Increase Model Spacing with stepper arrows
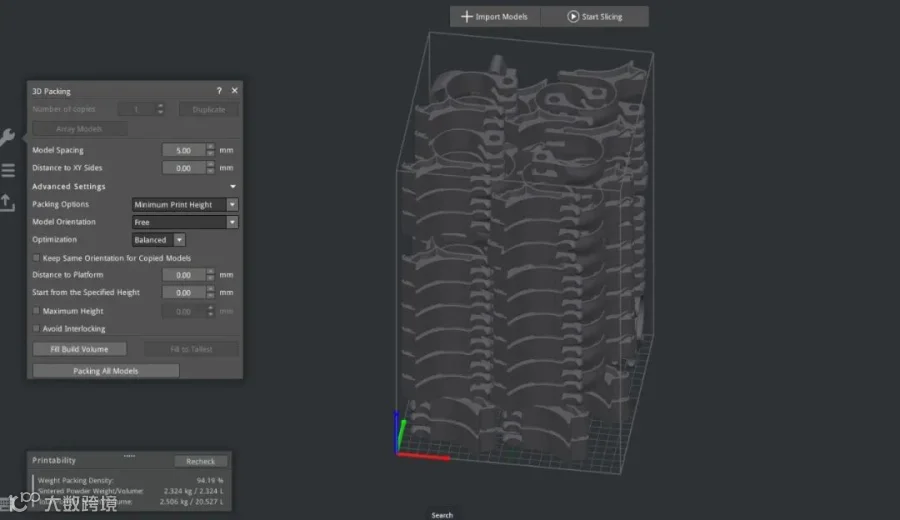900x520 pixels. pos(211,147)
